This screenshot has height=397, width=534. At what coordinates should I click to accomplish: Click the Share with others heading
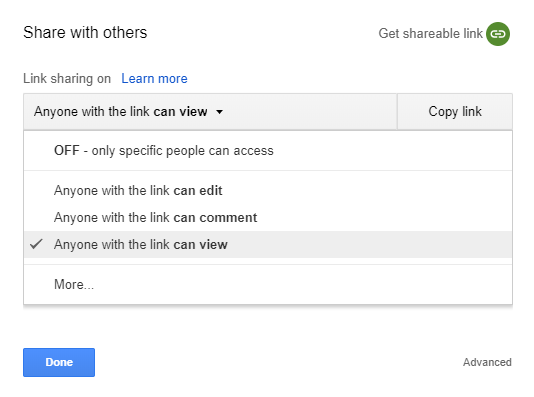(85, 33)
